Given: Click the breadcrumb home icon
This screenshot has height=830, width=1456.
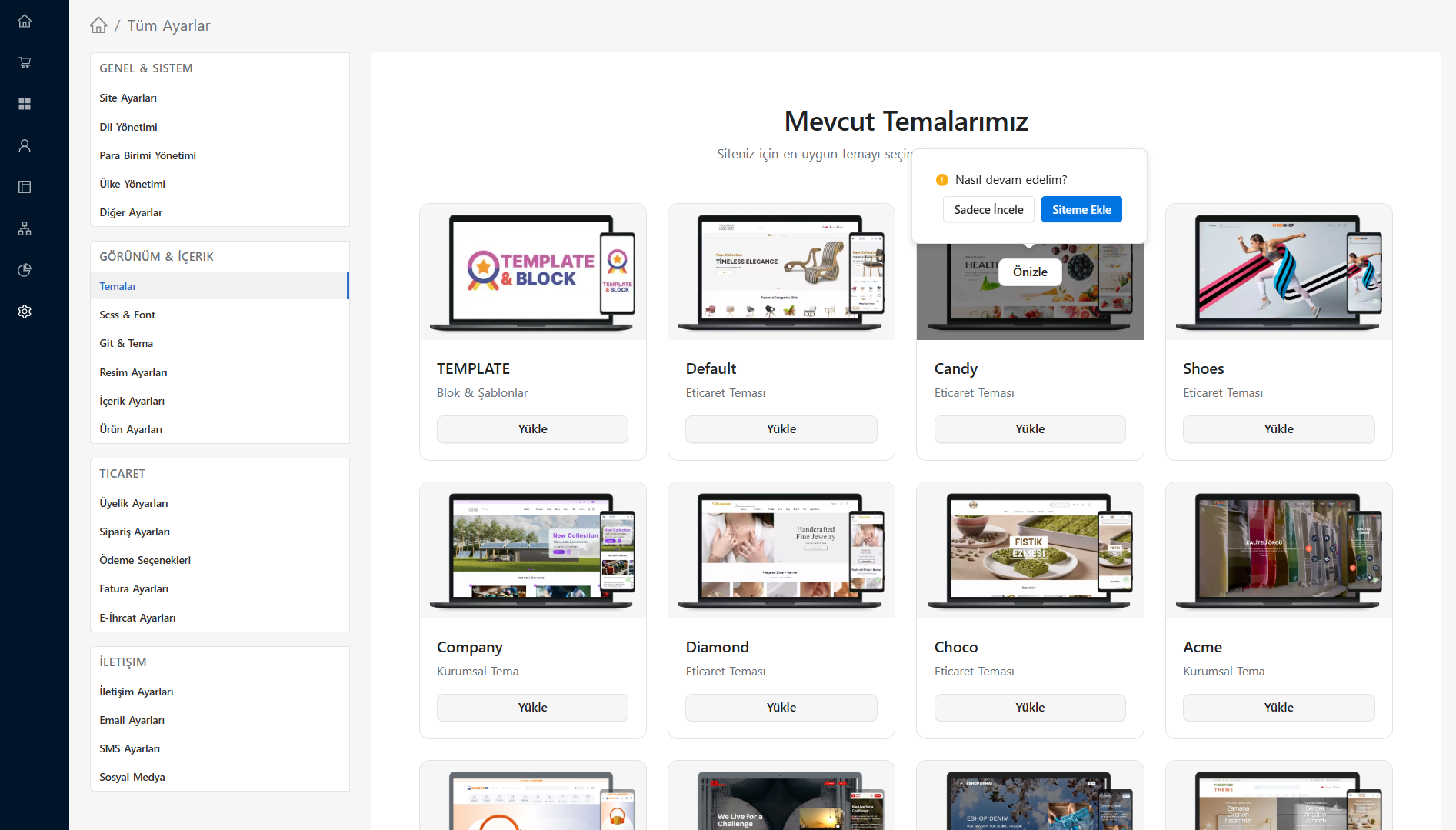Looking at the screenshot, I should (x=98, y=25).
